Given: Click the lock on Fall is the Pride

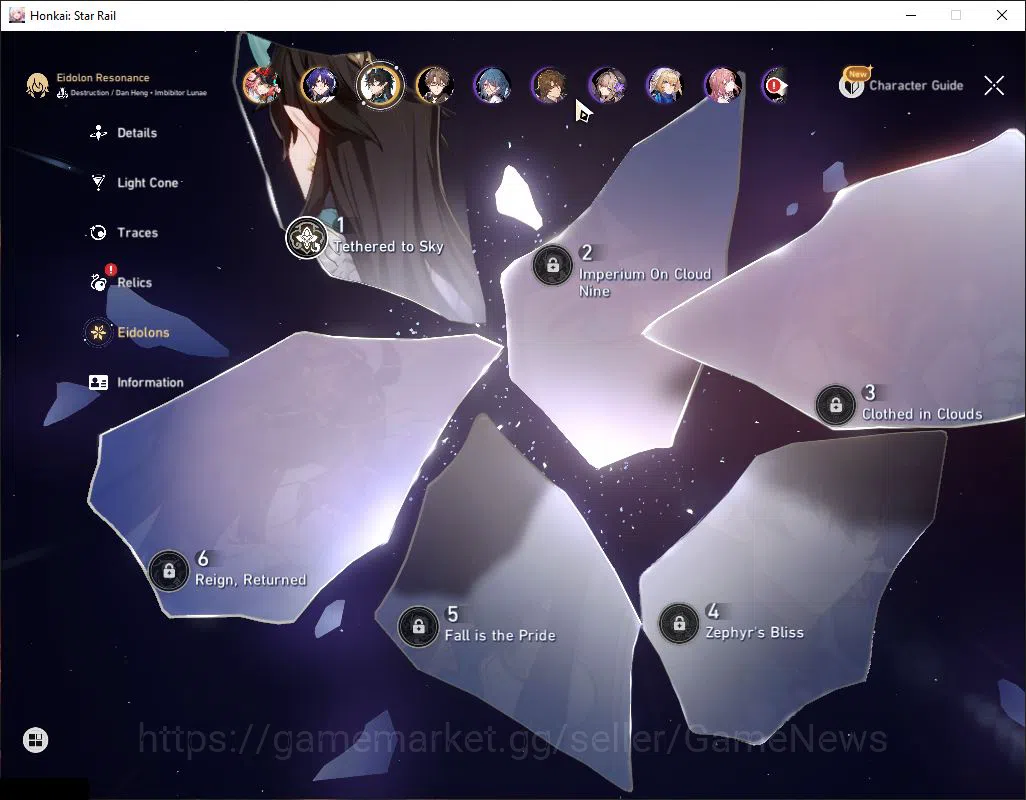Looking at the screenshot, I should tap(418, 626).
